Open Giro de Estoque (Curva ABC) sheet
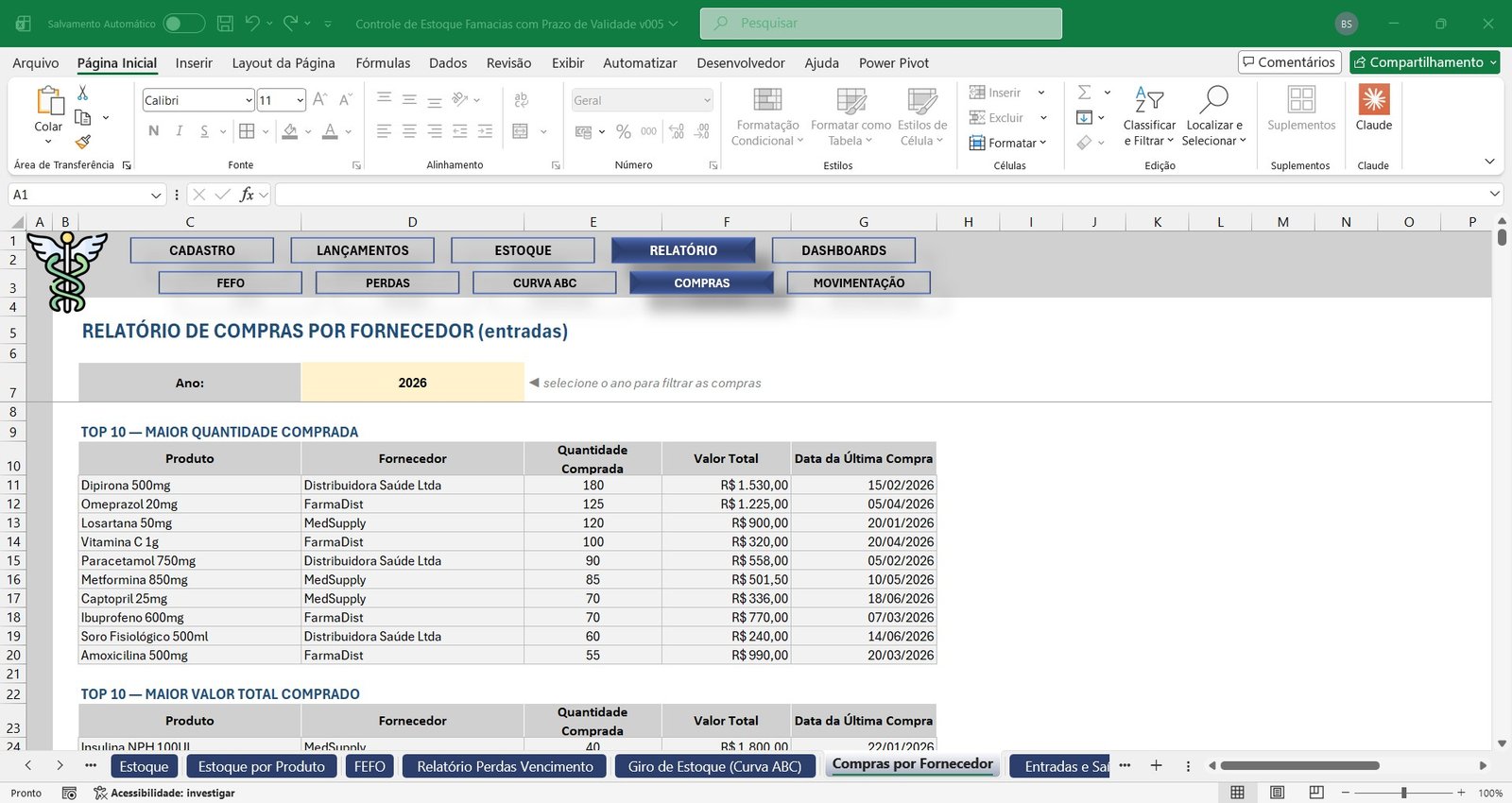The image size is (1512, 803). tap(714, 766)
